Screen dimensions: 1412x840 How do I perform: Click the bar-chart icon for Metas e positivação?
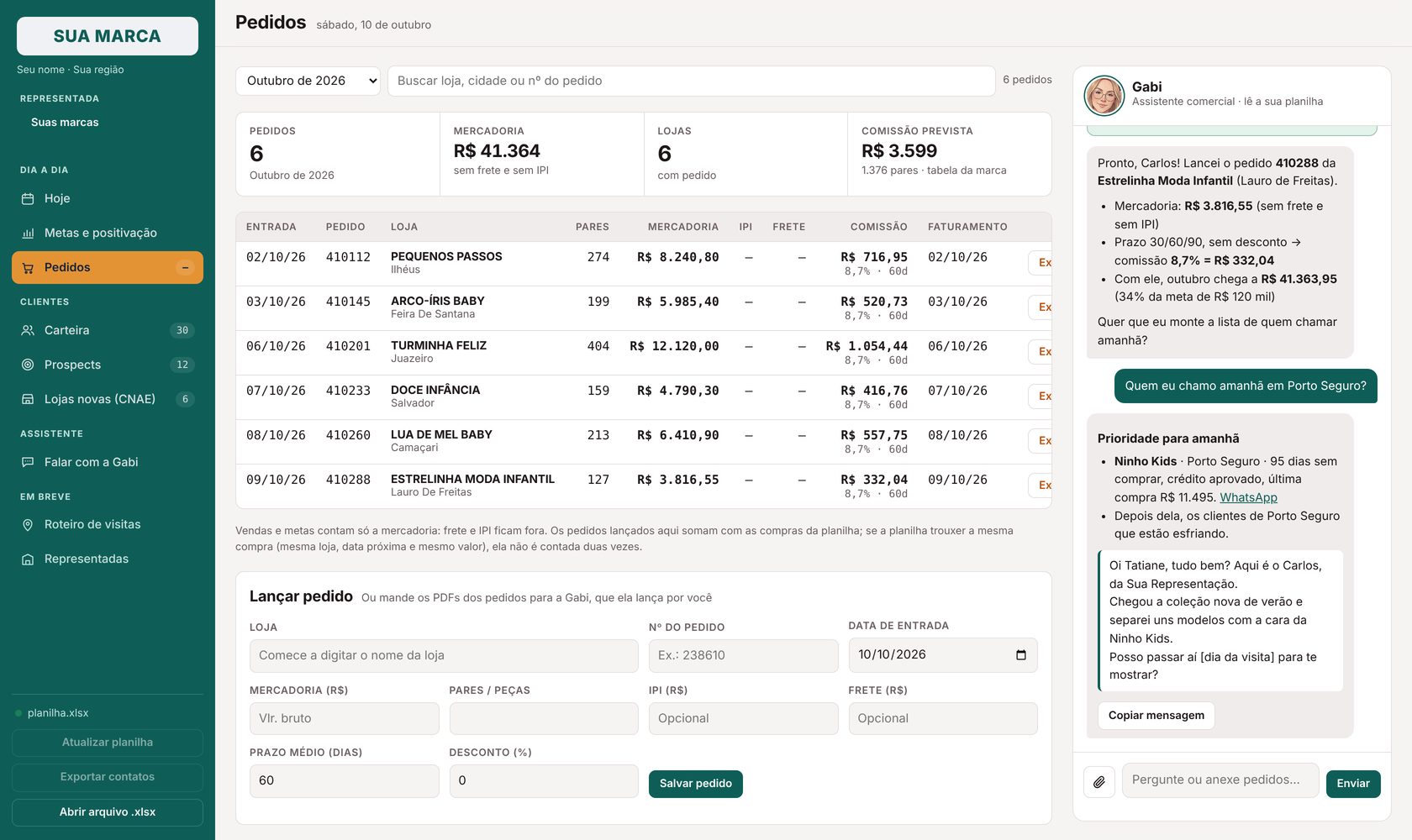(x=28, y=234)
